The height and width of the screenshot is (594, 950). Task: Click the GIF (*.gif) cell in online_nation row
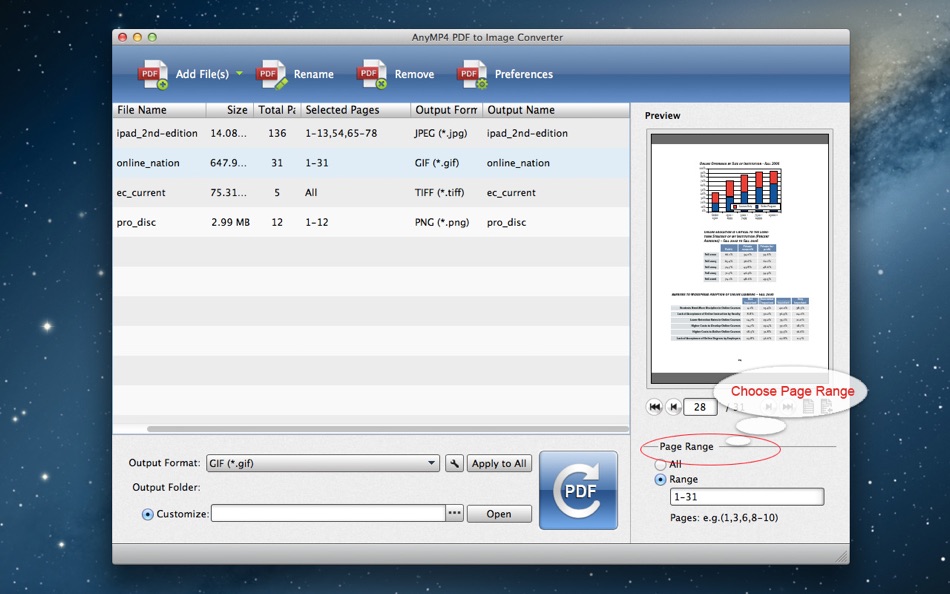[x=437, y=163]
